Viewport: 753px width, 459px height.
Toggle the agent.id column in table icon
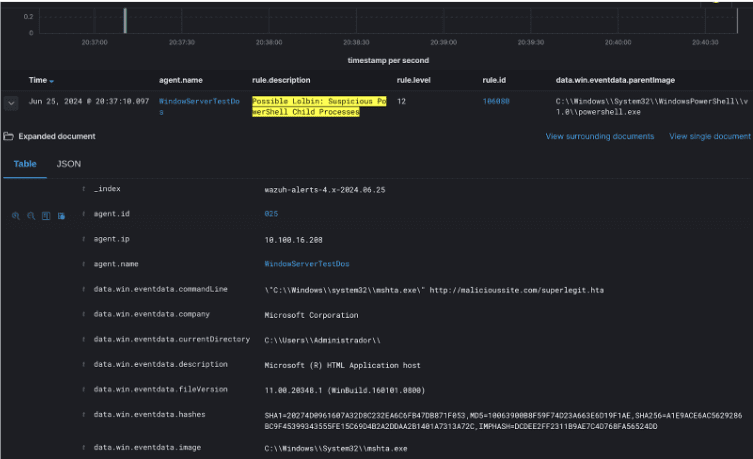tap(46, 215)
